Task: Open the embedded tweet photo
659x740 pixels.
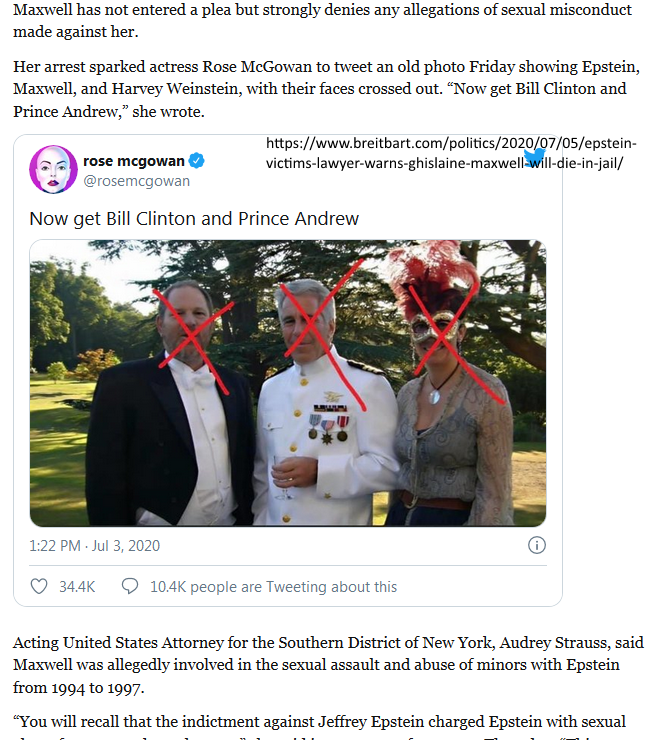Action: pyautogui.click(x=288, y=383)
